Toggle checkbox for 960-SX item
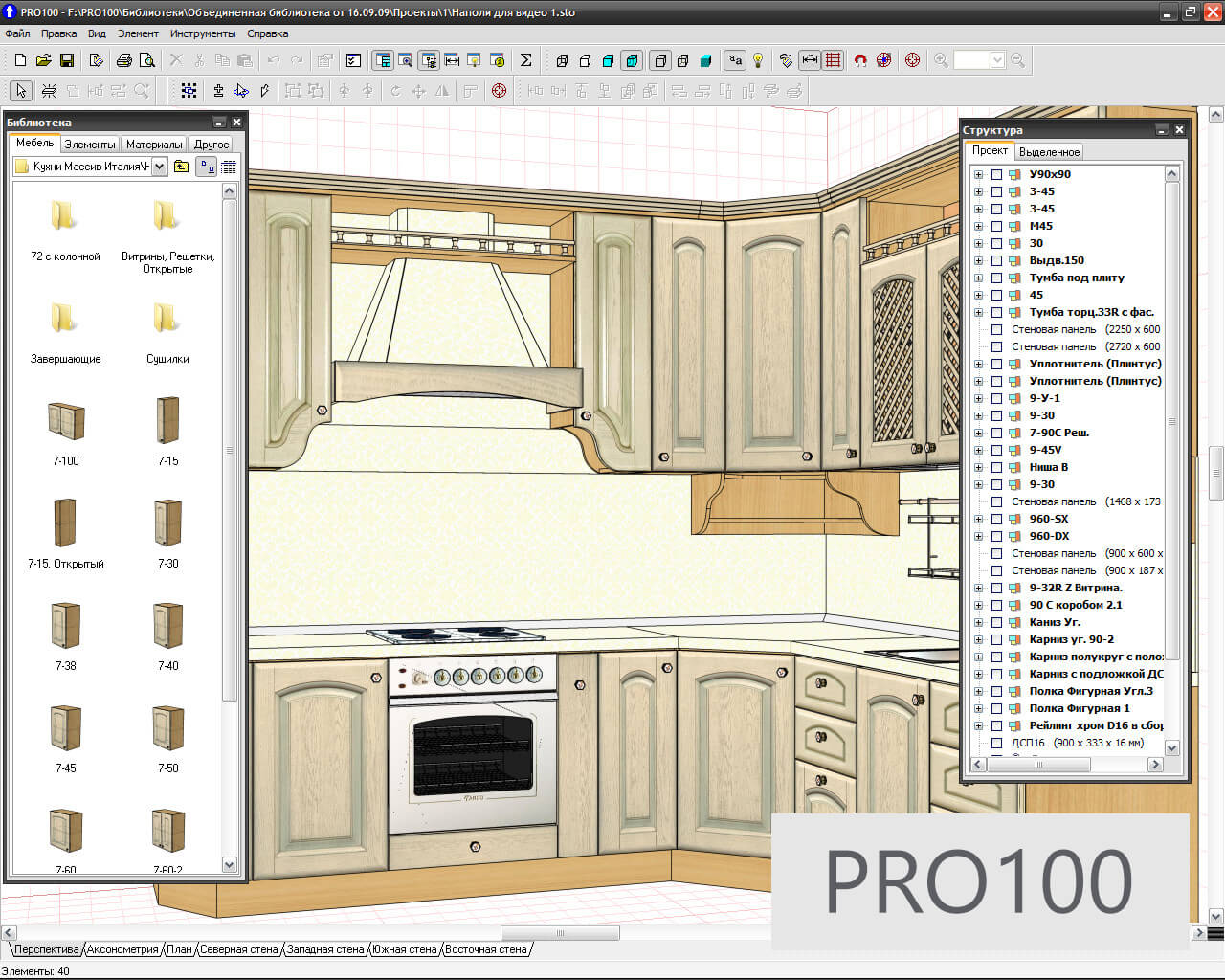Screen dimensions: 1225x980 tap(996, 520)
